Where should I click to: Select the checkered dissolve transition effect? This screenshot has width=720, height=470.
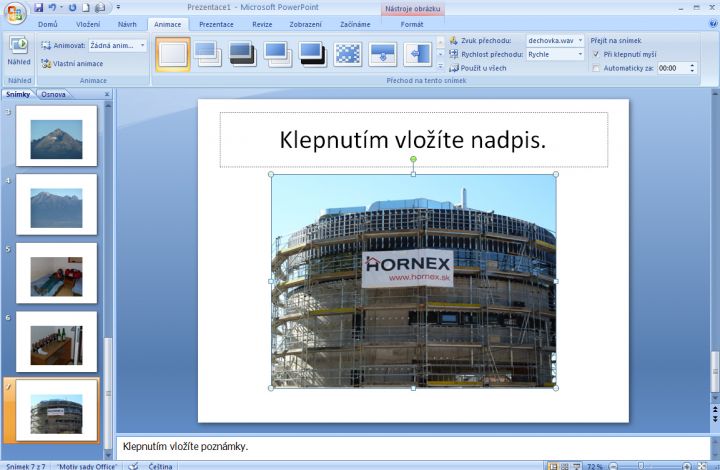click(348, 54)
